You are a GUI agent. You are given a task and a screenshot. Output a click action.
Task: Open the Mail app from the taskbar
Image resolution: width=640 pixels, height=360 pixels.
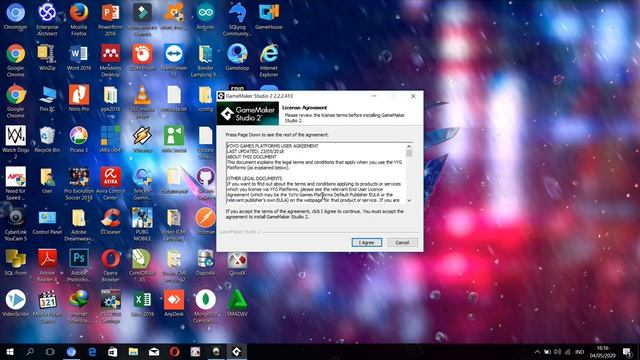pos(154,352)
